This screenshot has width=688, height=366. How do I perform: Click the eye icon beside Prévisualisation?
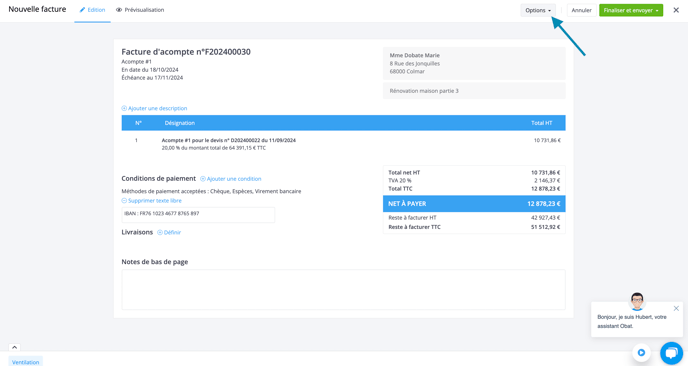coord(119,10)
